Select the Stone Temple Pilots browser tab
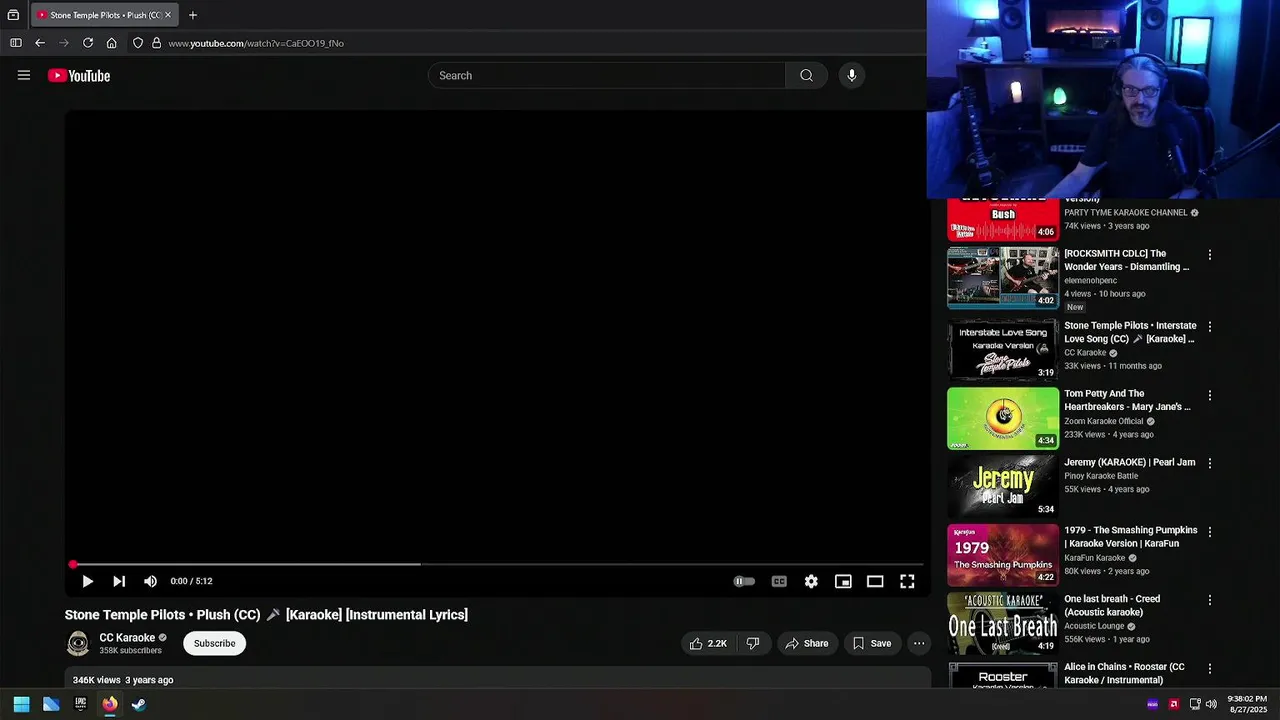The height and width of the screenshot is (720, 1280). coord(105,15)
